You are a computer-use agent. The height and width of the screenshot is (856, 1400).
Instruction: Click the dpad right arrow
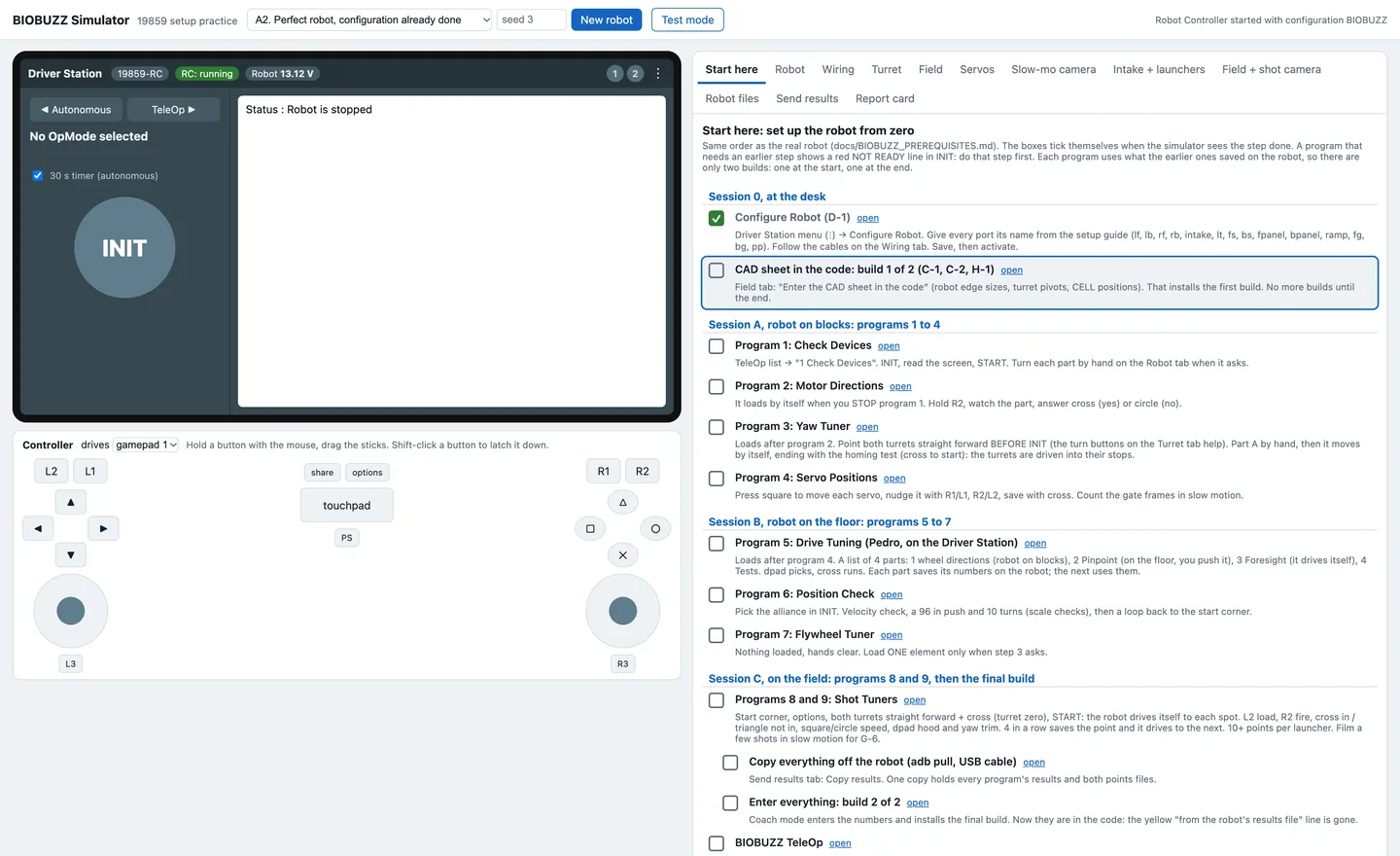103,529
